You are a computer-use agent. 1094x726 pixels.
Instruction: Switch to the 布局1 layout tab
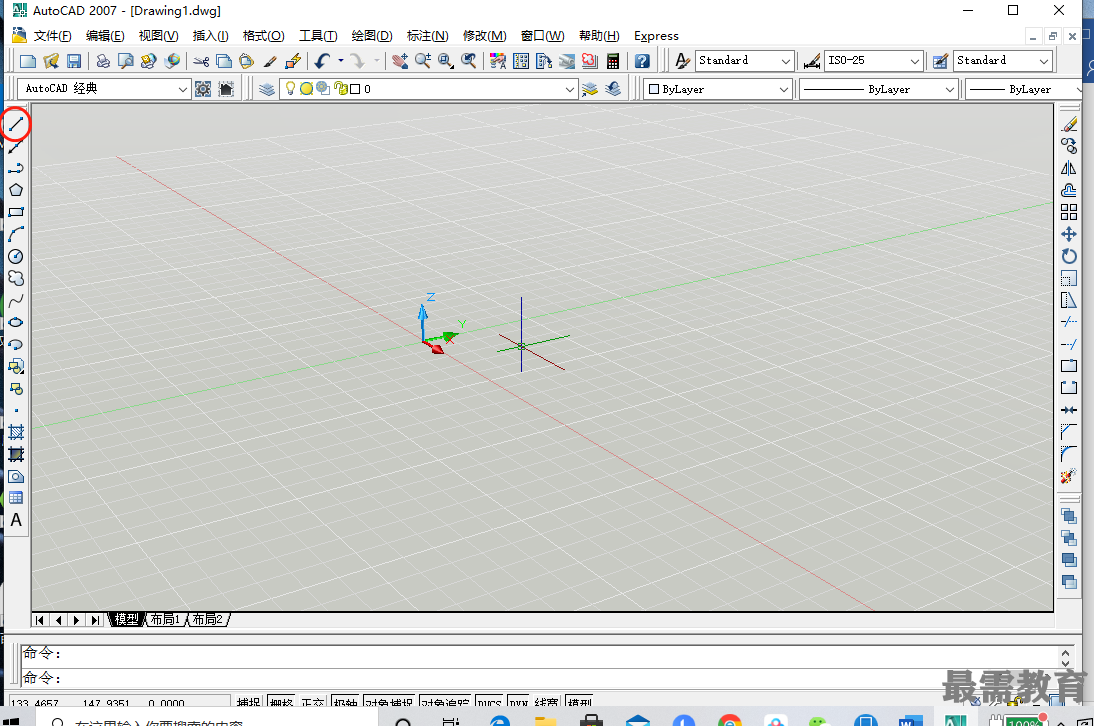(x=165, y=619)
